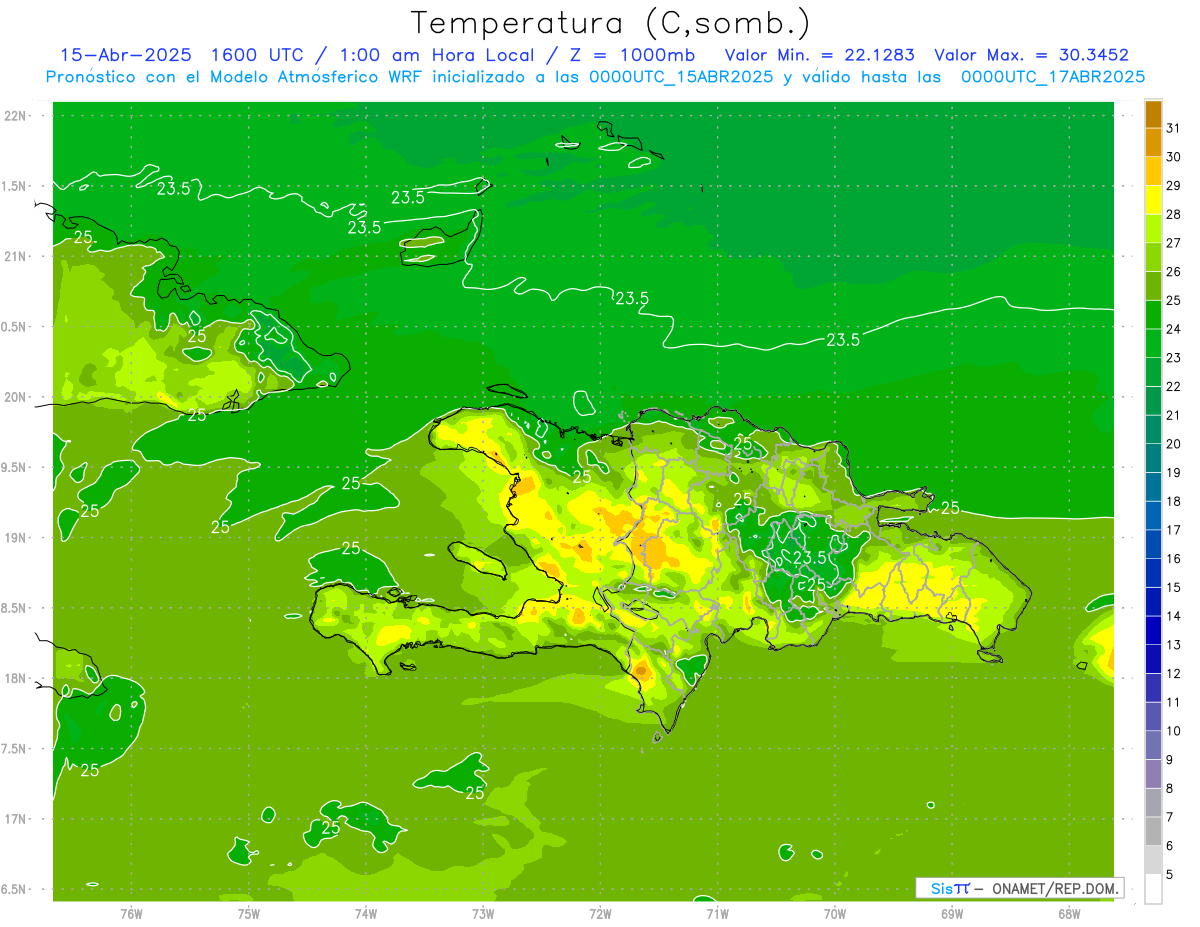The height and width of the screenshot is (927, 1200).
Task: Click the "69W" longitude axis label
Action: click(x=951, y=914)
